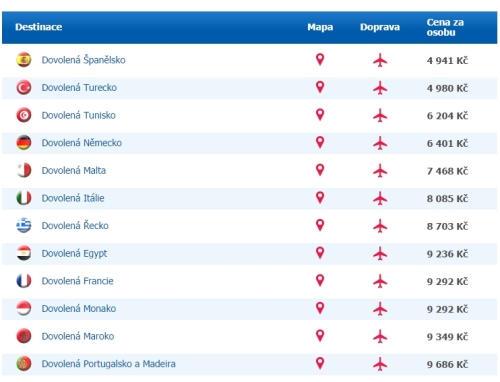This screenshot has width=500, height=382.
Task: Open map pin for Egypt row
Action: pyautogui.click(x=320, y=253)
